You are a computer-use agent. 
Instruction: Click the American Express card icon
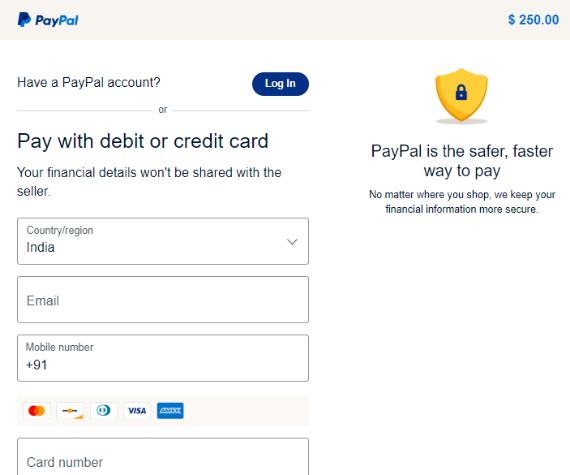click(170, 411)
